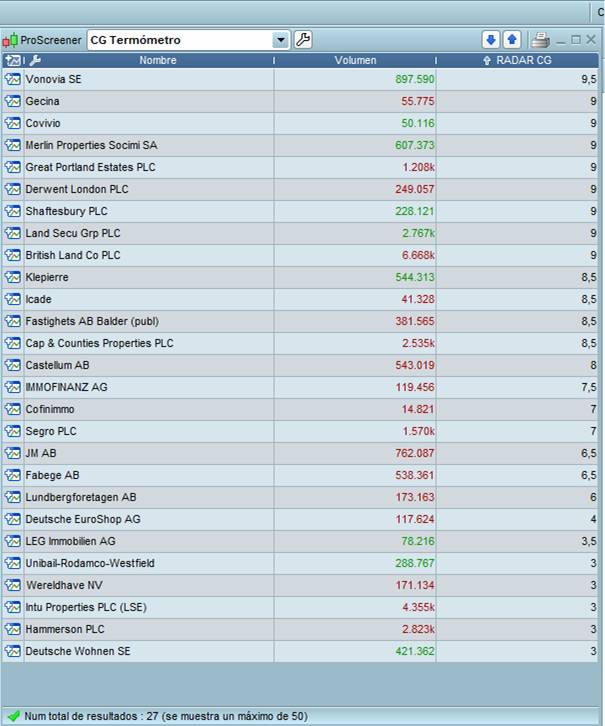Open chart icon for Icade
605x726 pixels.
tap(13, 299)
